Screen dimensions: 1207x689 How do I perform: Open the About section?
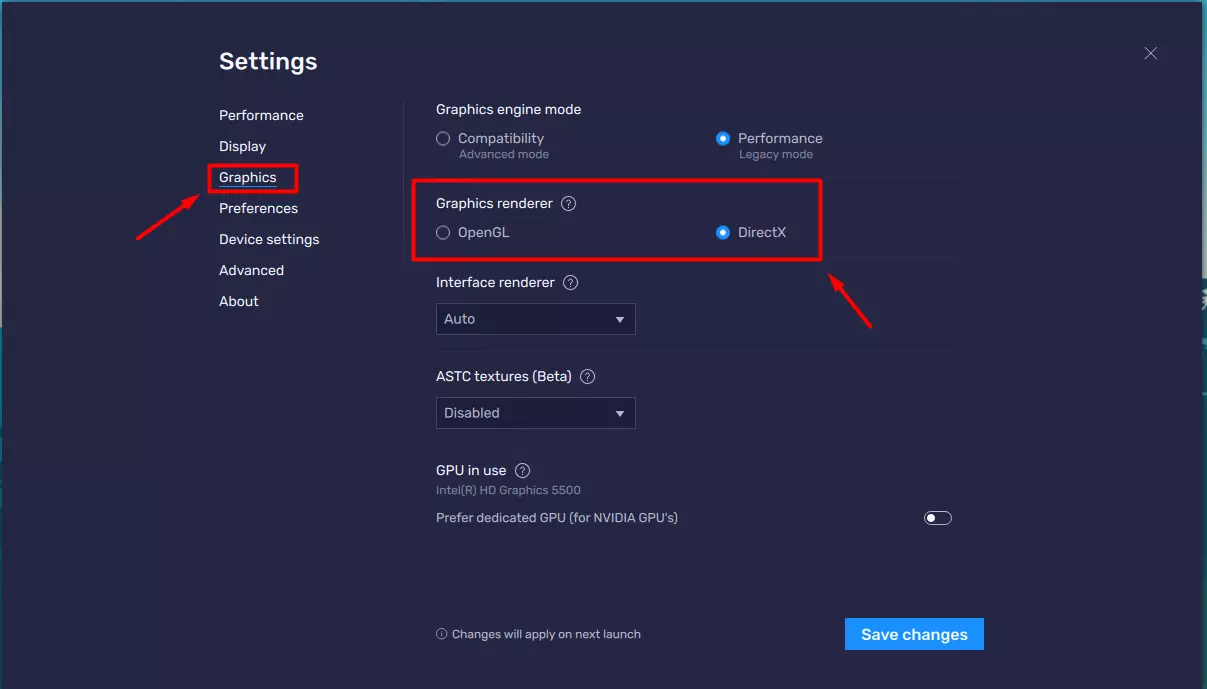click(x=239, y=301)
